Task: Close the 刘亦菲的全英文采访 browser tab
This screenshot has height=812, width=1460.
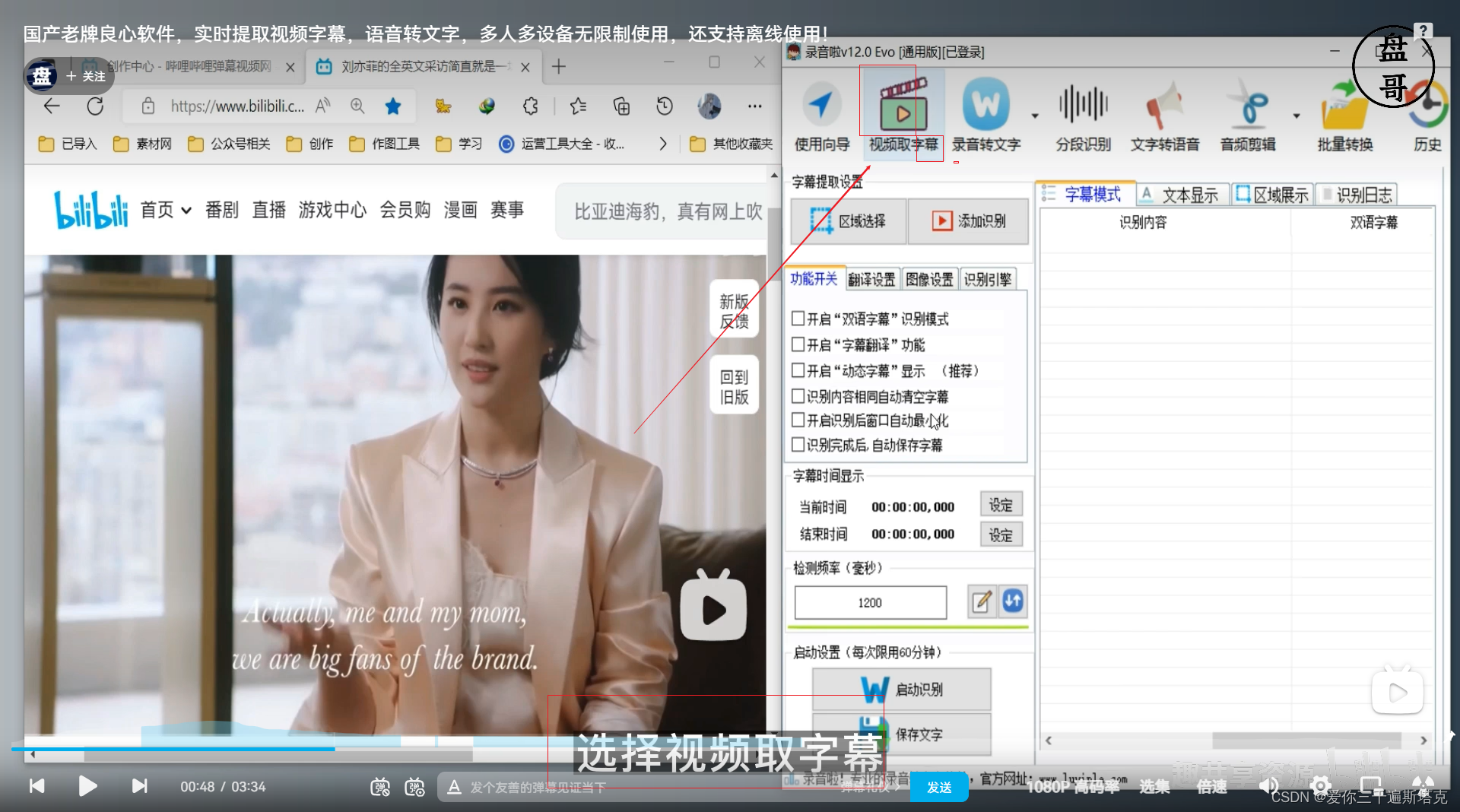Action: [x=525, y=67]
